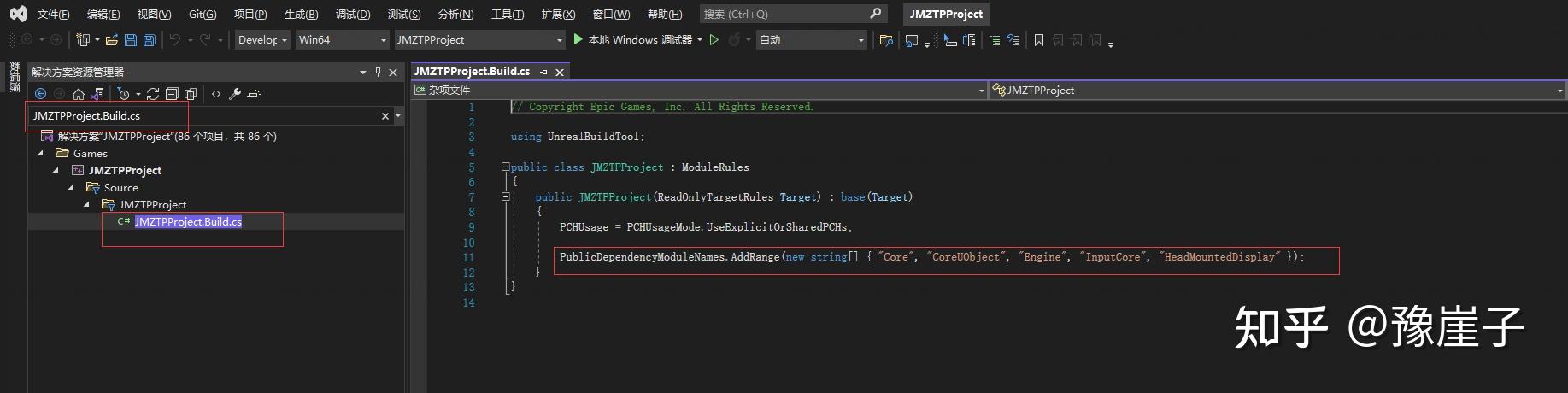The height and width of the screenshot is (393, 1568).
Task: Clear the Solution Explorer search text
Action: tap(385, 116)
